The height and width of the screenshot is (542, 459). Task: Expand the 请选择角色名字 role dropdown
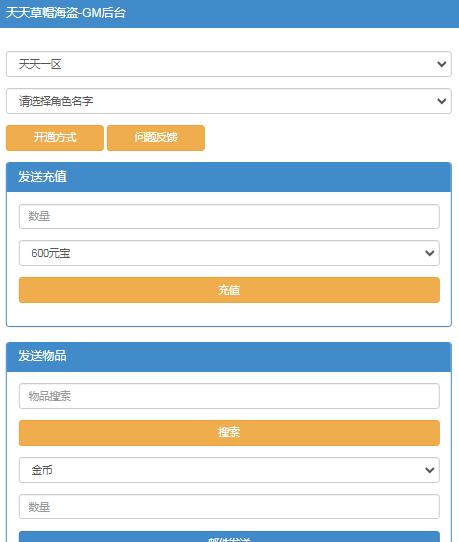tap(229, 101)
